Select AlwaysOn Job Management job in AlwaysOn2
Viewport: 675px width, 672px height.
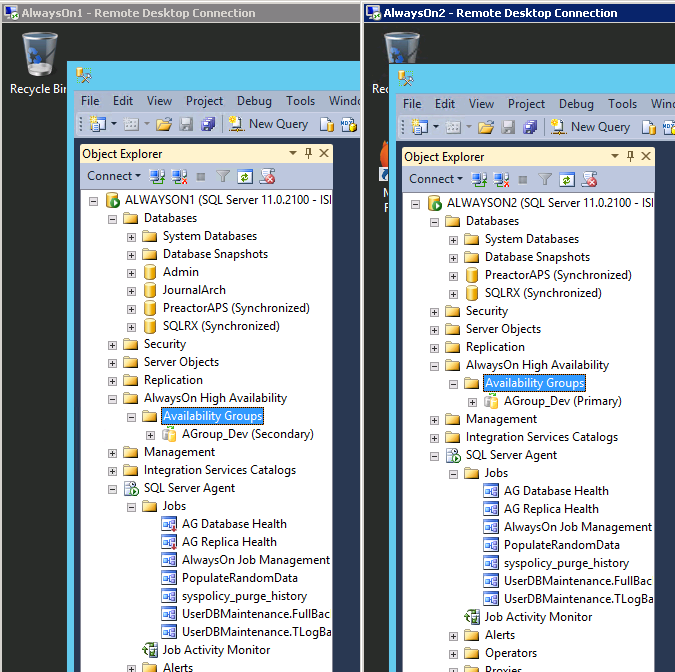578,527
